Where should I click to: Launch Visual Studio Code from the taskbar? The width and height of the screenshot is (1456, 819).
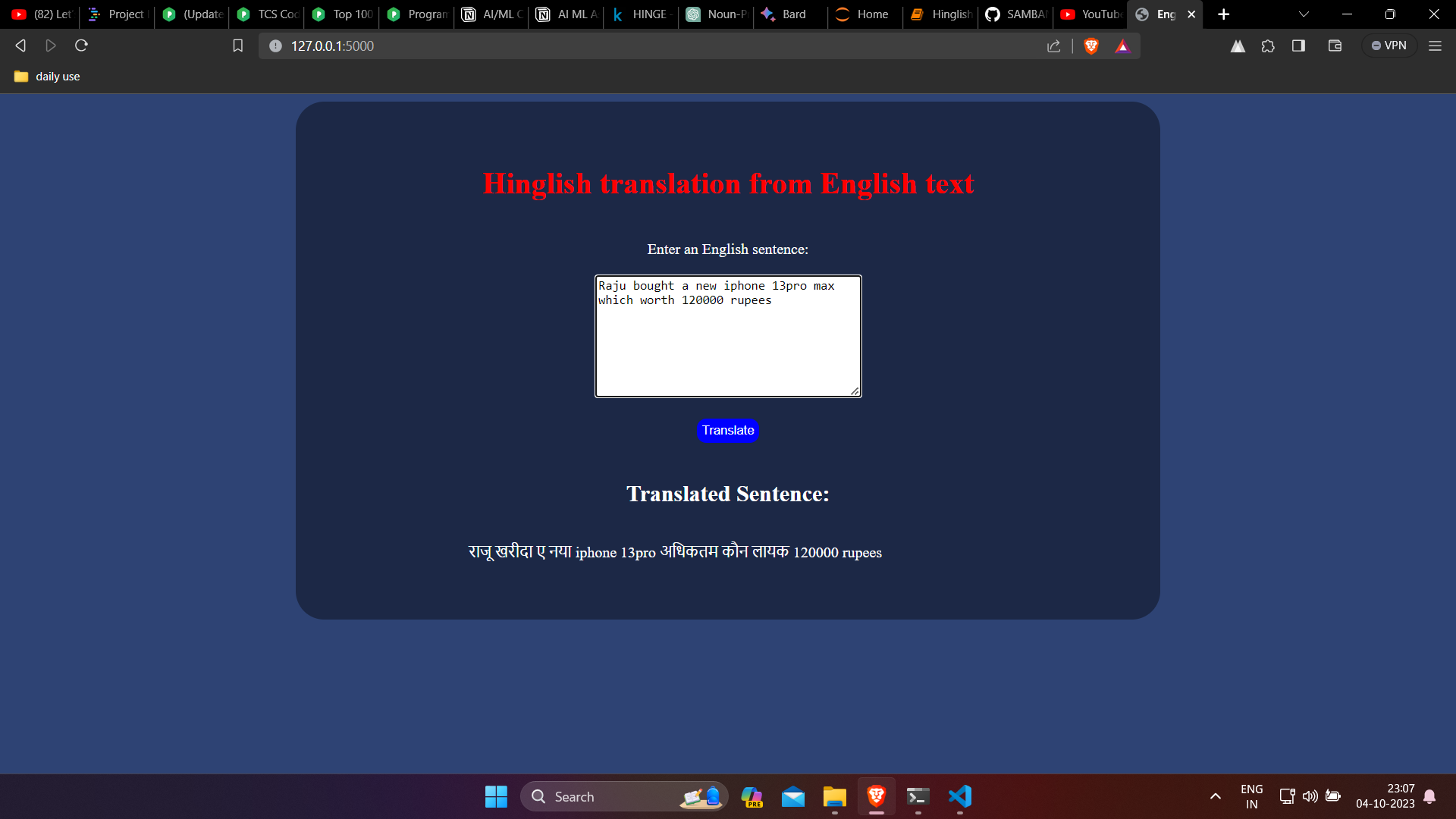(959, 797)
